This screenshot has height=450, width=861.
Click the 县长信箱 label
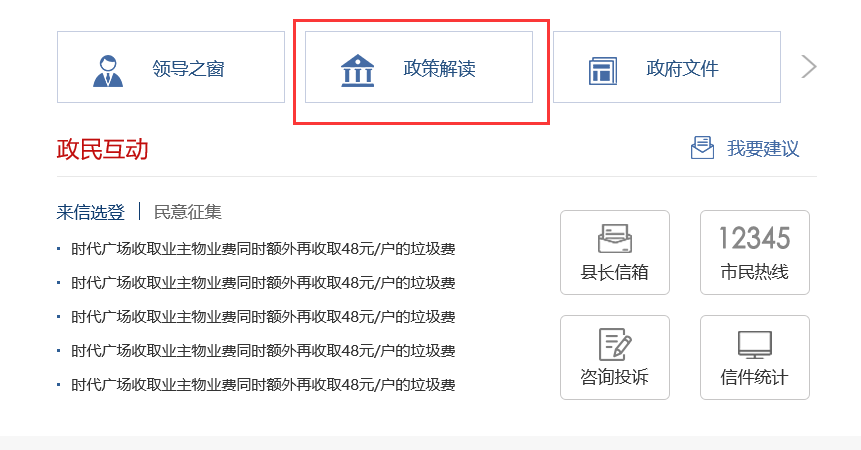pos(615,272)
